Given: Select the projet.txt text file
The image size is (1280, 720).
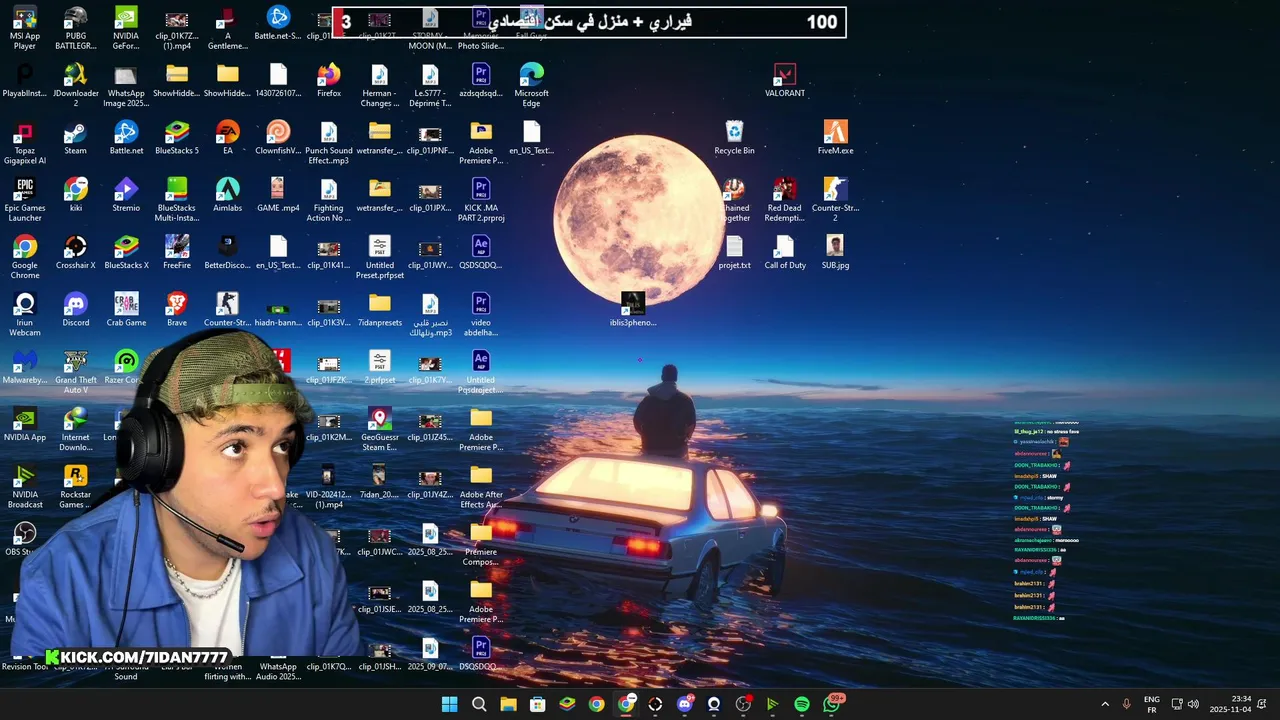Looking at the screenshot, I should [x=734, y=252].
